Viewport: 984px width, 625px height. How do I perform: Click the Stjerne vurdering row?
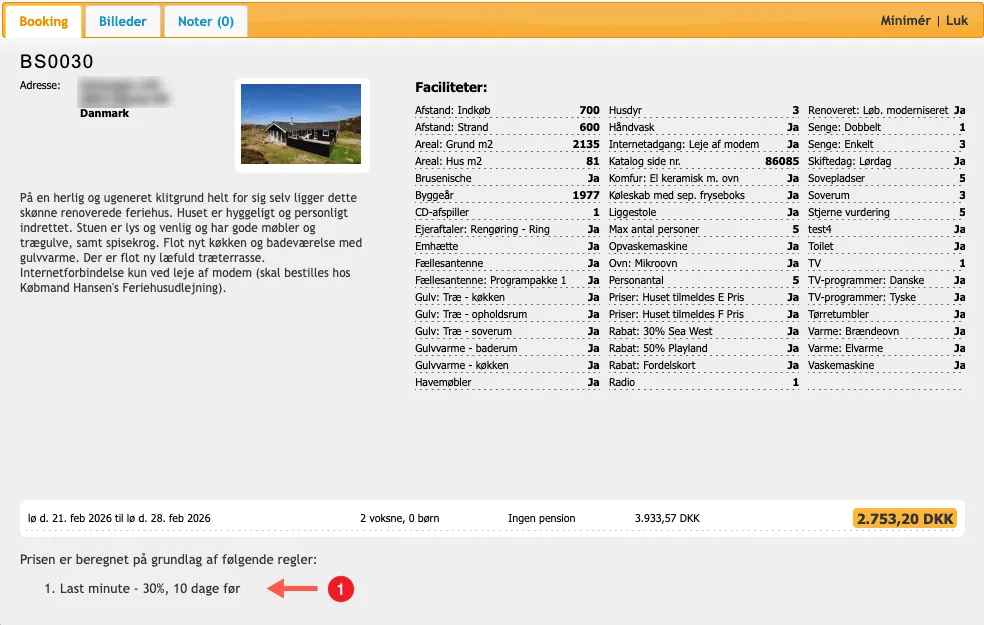[886, 212]
